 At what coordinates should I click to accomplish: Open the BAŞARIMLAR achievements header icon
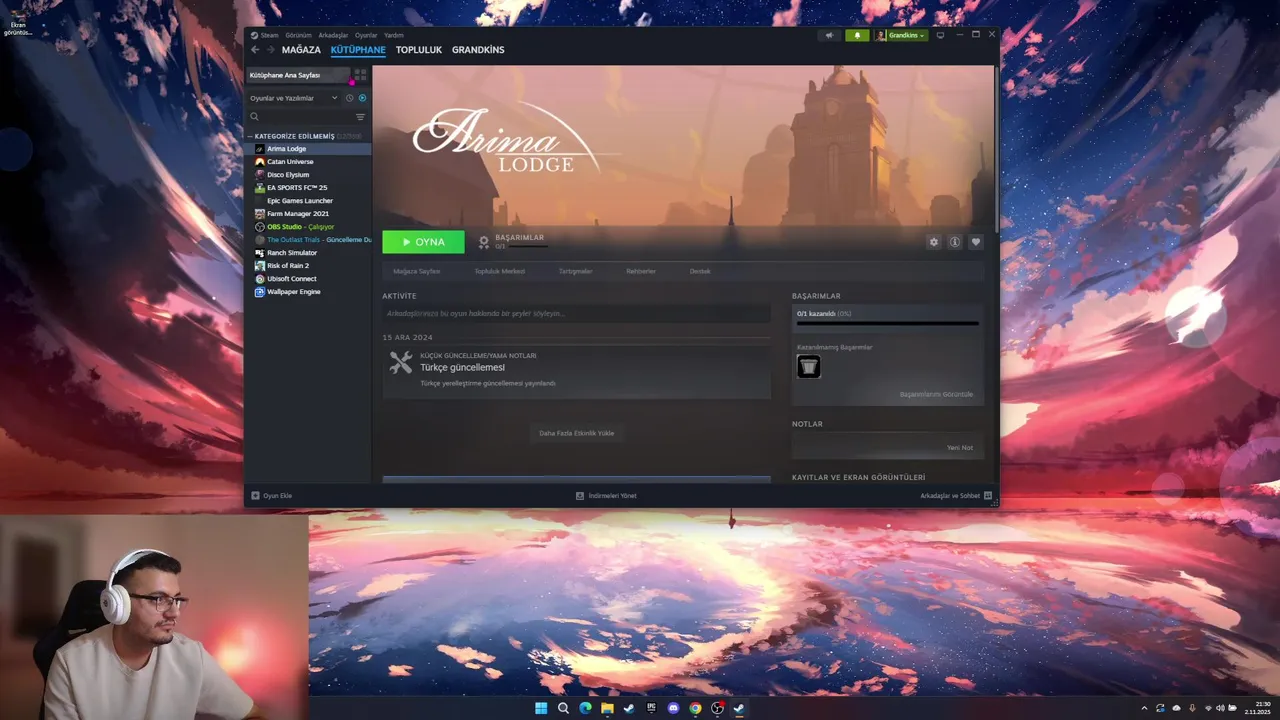[x=484, y=242]
